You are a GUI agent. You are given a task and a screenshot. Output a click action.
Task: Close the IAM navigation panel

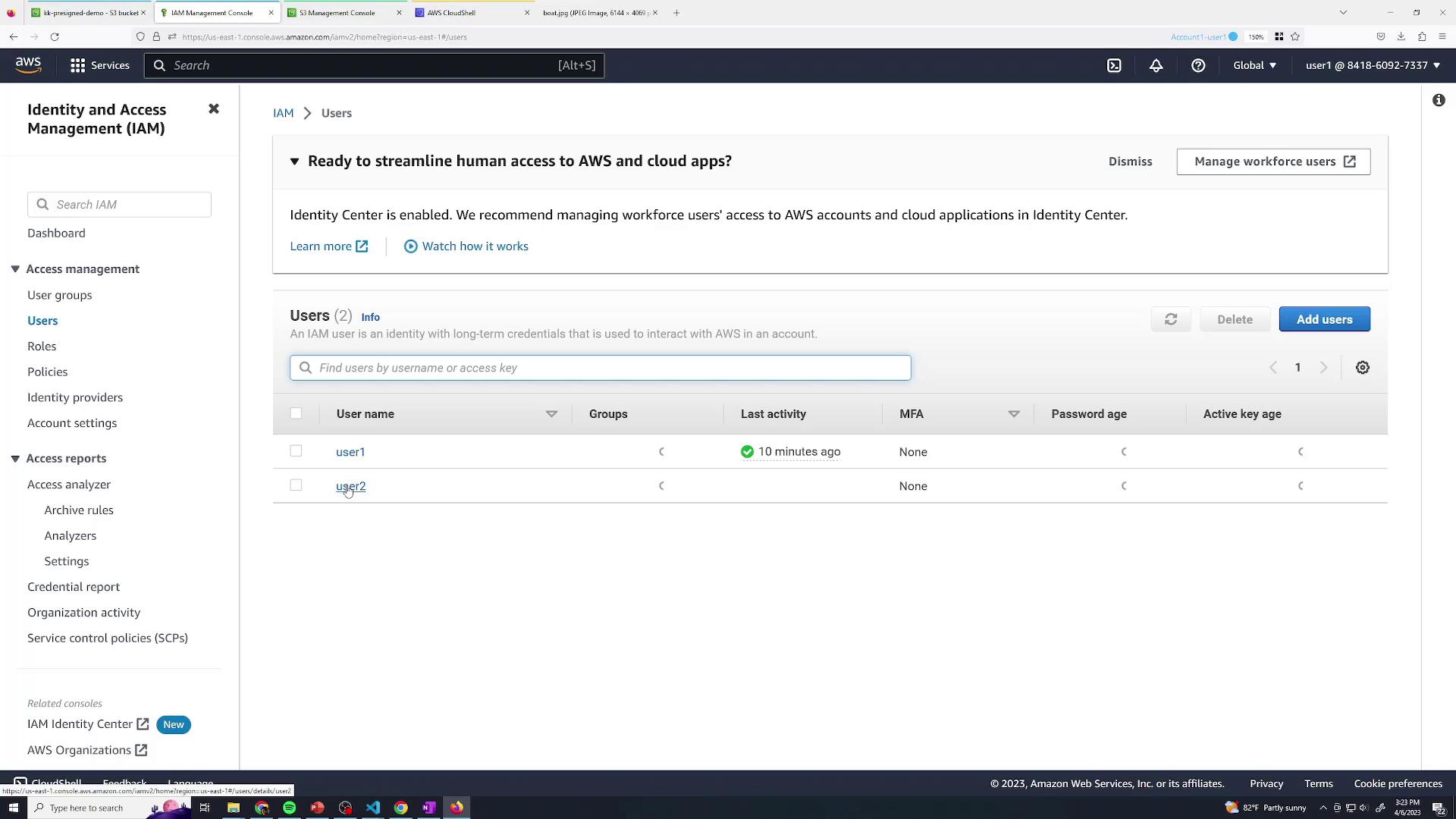(x=214, y=109)
